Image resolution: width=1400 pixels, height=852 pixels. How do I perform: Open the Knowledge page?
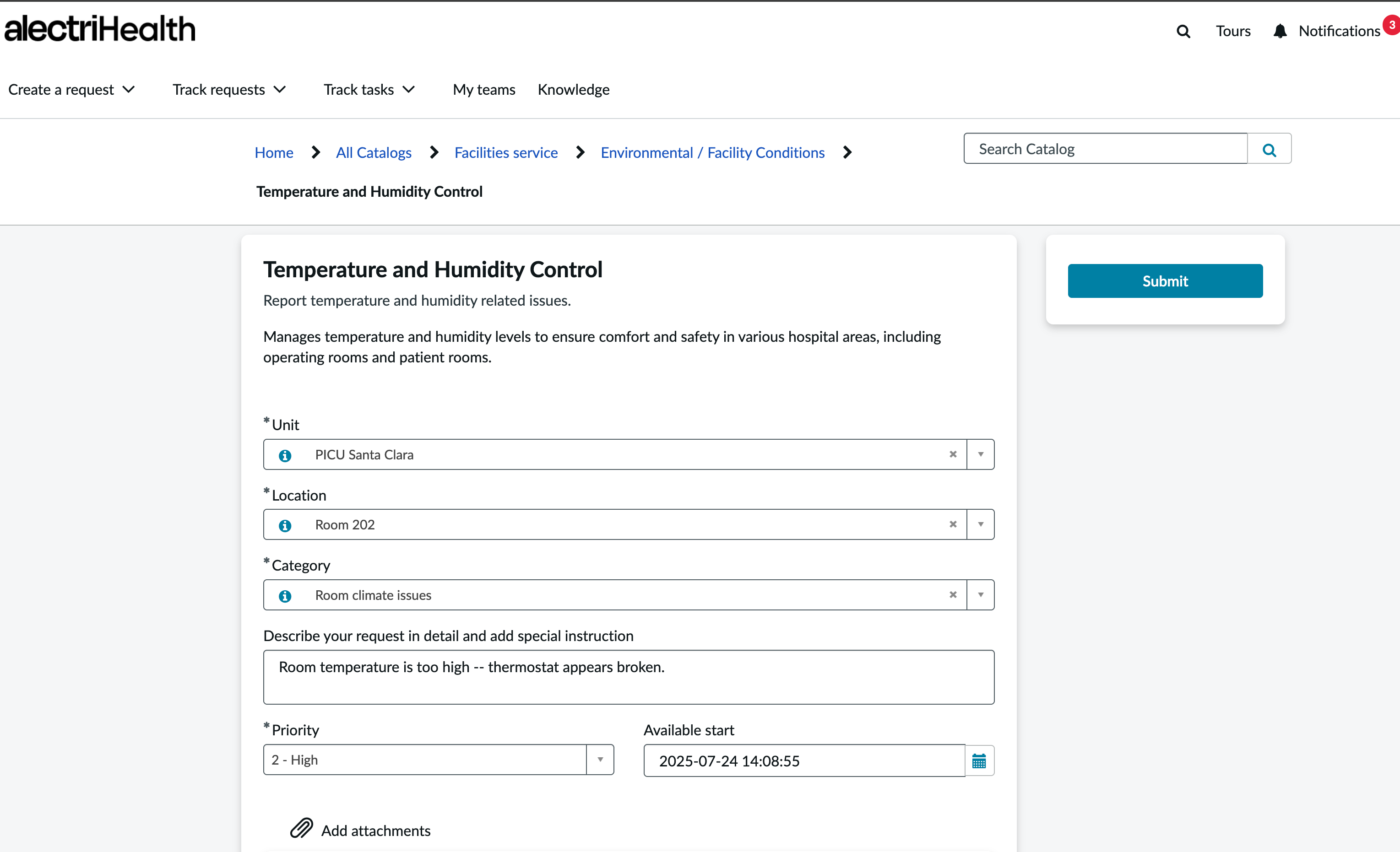[x=573, y=90]
